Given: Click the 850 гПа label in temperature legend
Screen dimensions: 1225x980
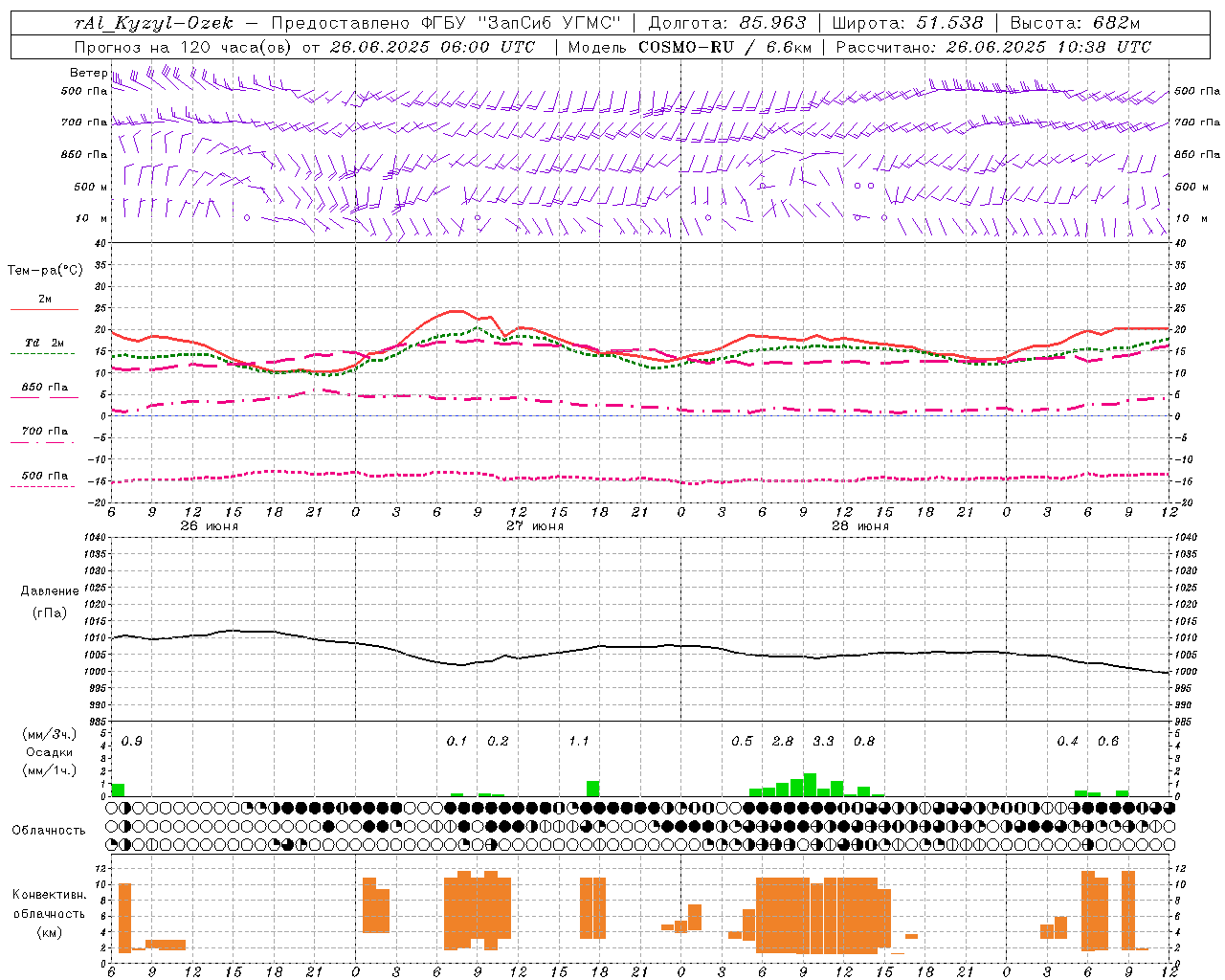Looking at the screenshot, I should point(44,388).
